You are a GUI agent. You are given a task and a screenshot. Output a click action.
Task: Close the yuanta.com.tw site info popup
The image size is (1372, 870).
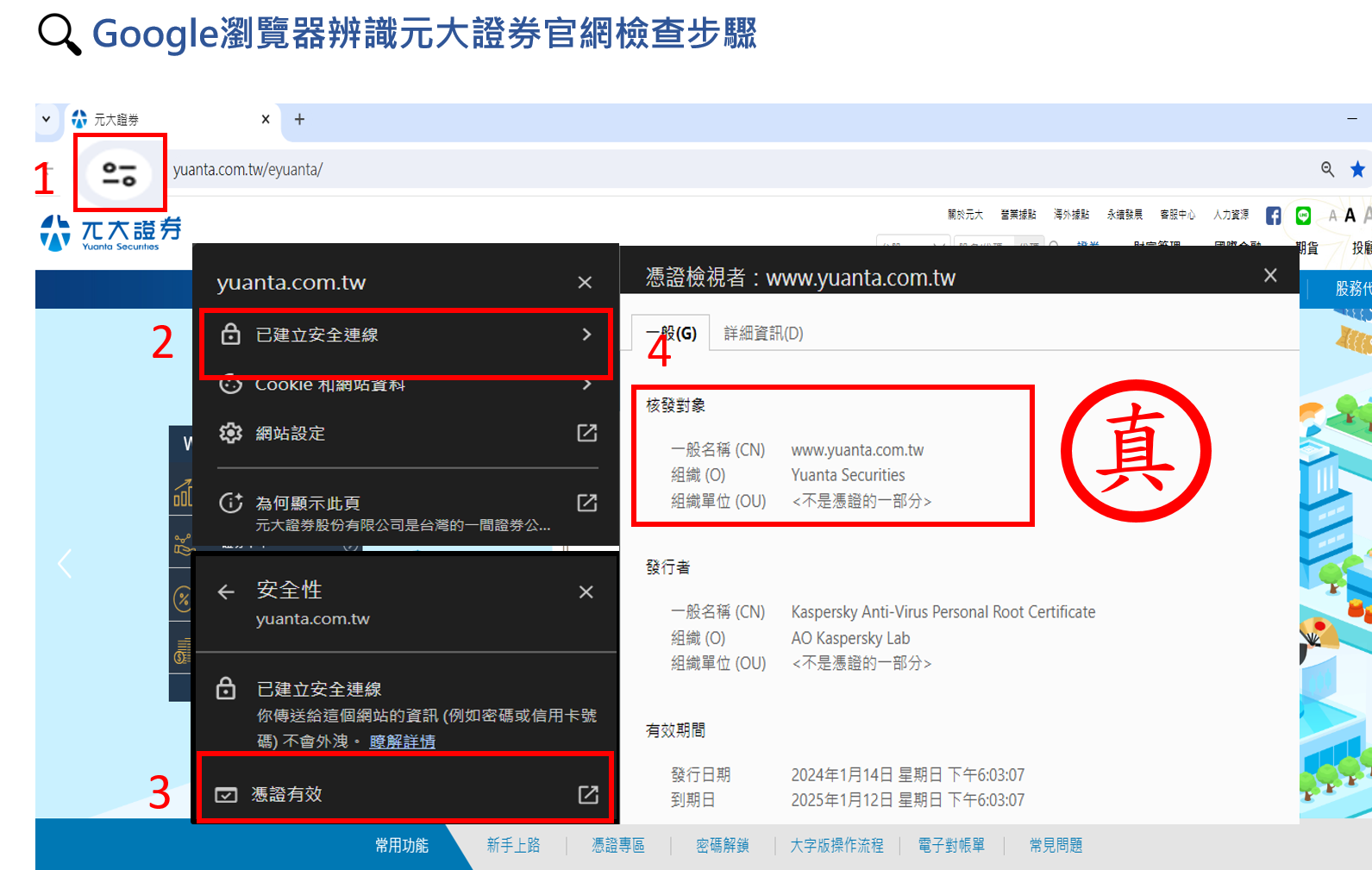[585, 282]
